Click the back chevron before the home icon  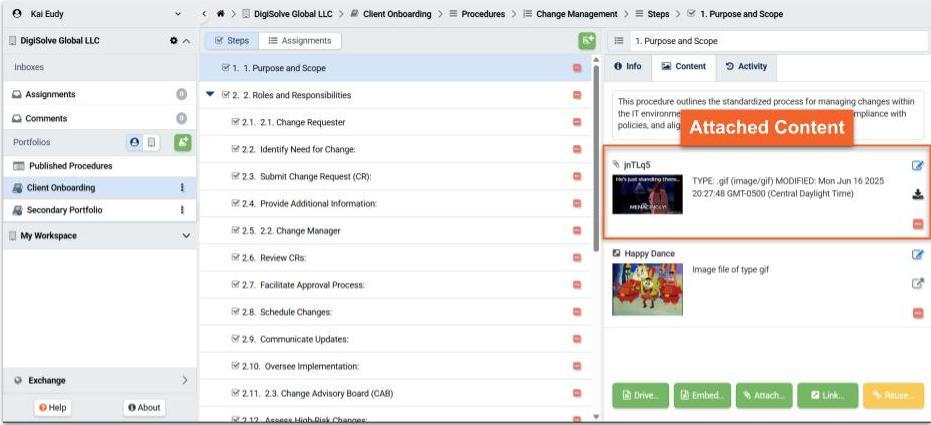coord(204,14)
